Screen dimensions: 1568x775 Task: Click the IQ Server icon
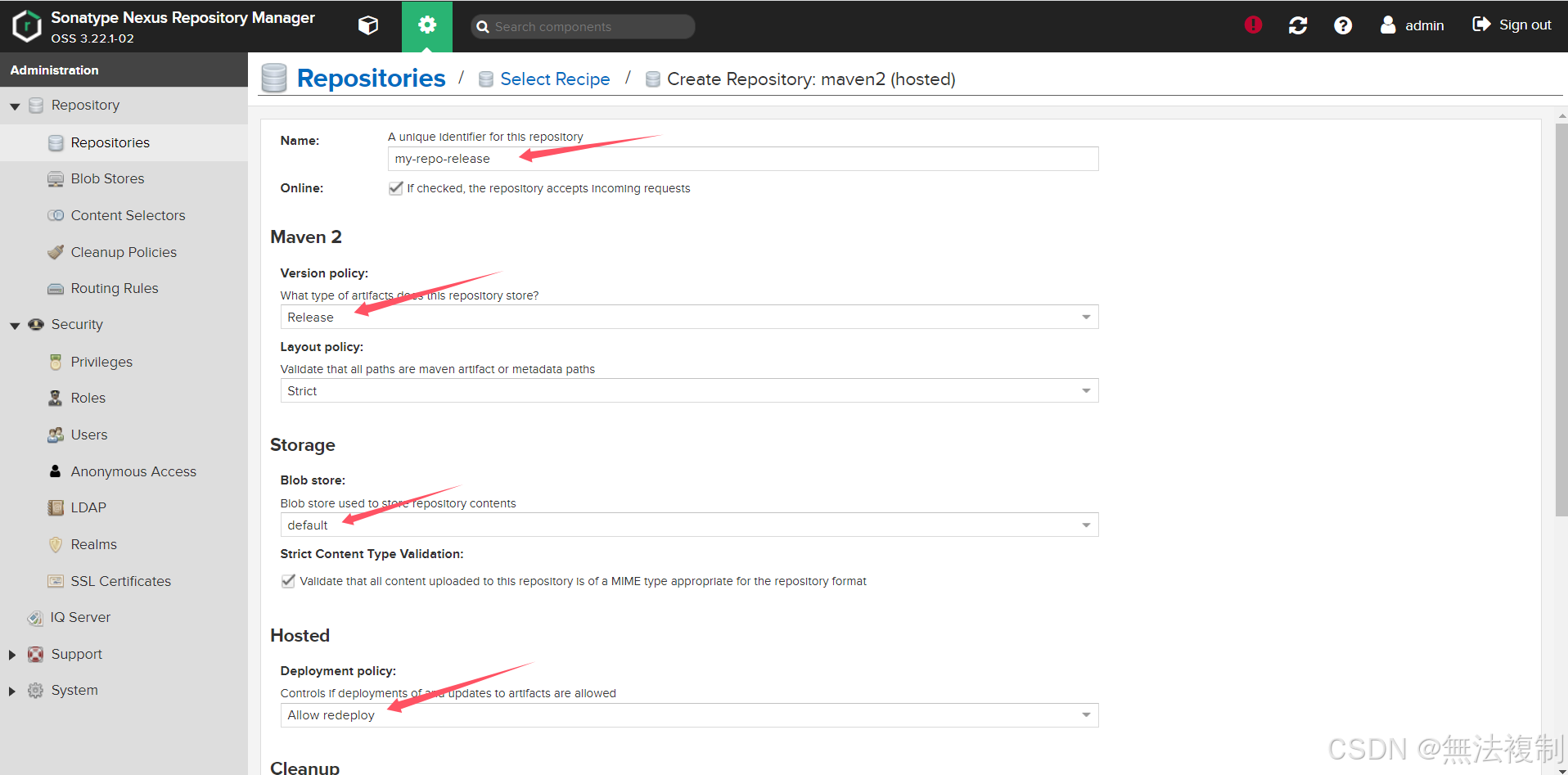click(35, 618)
